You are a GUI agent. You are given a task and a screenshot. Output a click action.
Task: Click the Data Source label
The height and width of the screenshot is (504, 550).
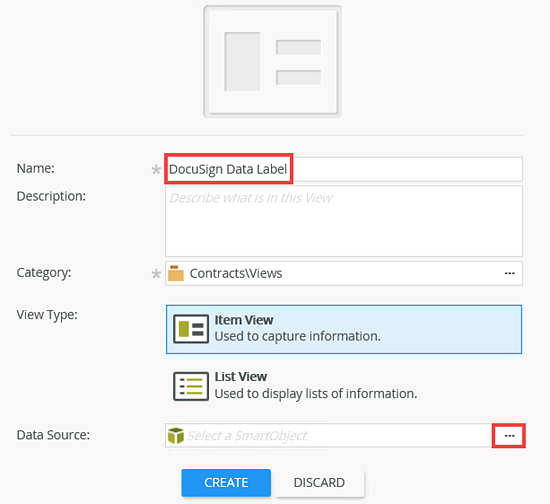point(53,435)
